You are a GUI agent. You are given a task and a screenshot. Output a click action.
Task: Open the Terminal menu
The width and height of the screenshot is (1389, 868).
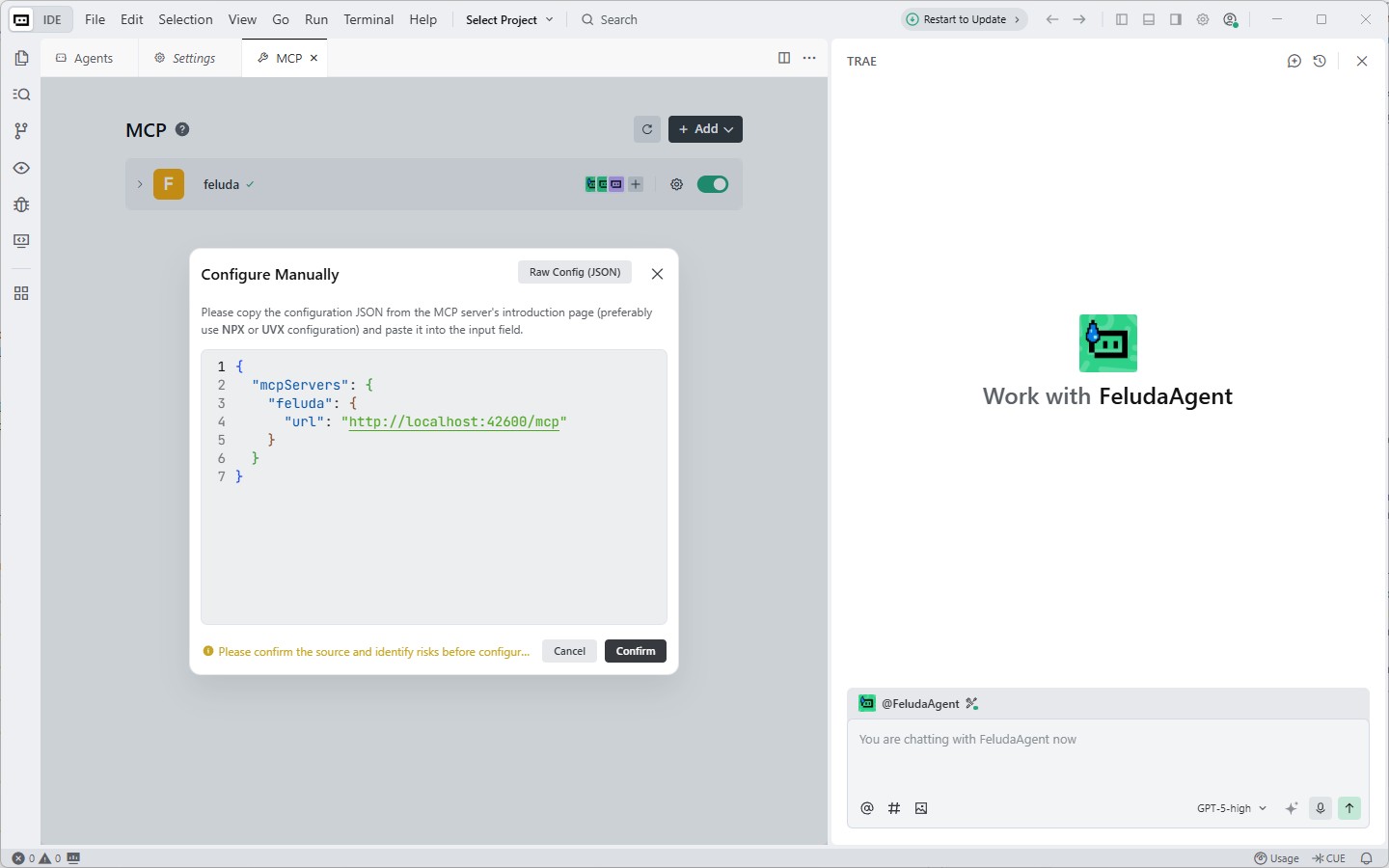[368, 19]
